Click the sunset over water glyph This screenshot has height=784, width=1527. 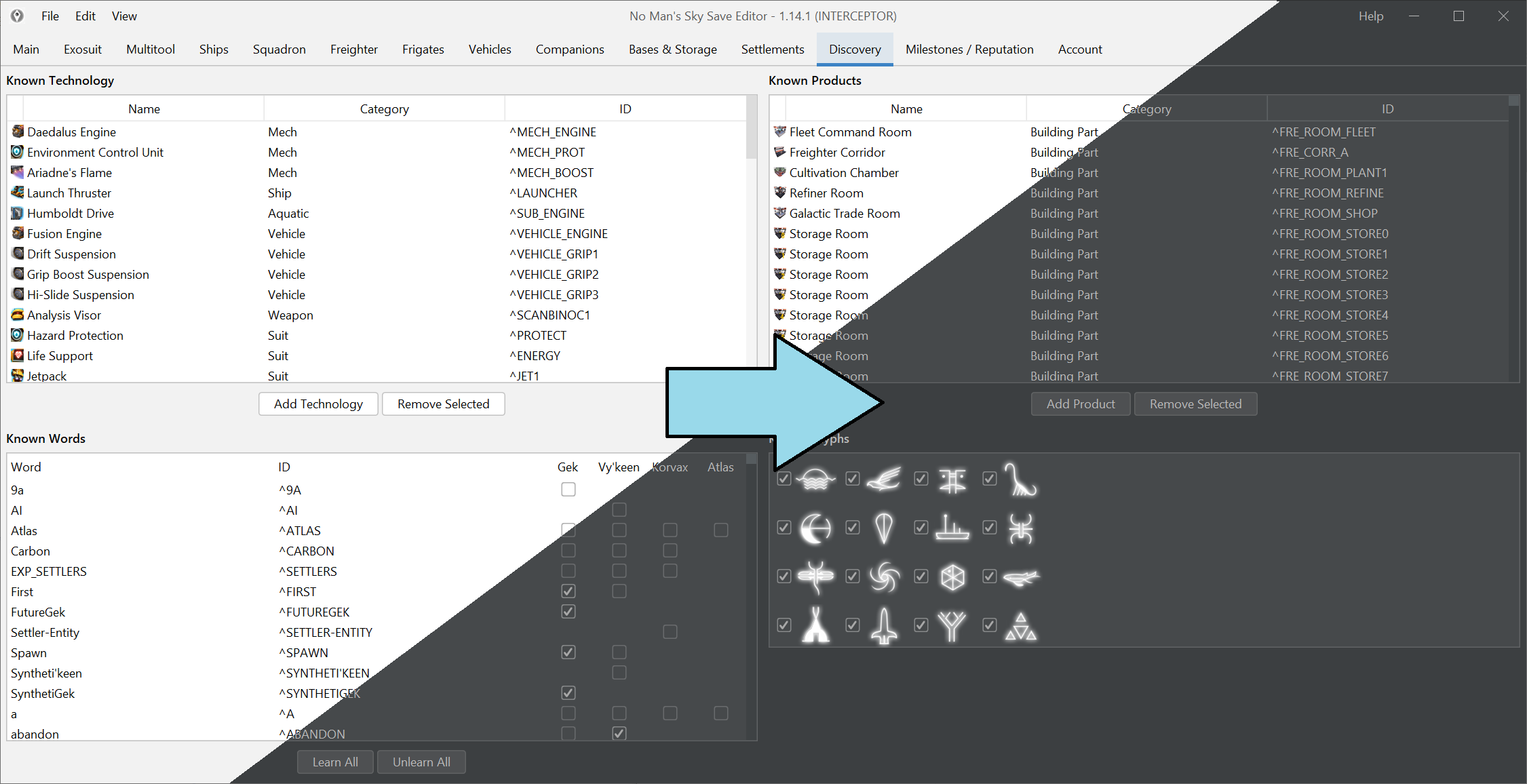click(x=815, y=479)
